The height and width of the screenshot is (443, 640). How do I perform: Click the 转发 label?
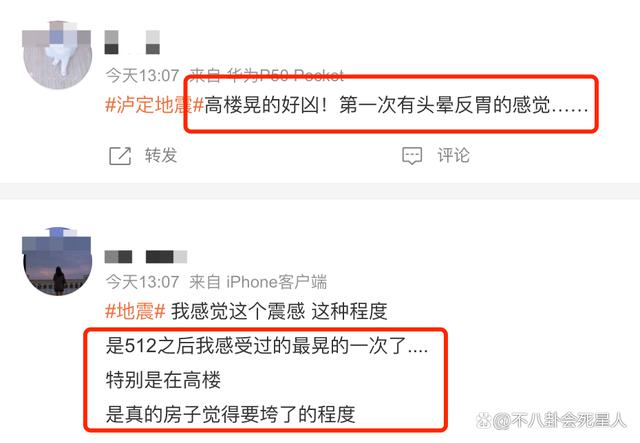161,156
